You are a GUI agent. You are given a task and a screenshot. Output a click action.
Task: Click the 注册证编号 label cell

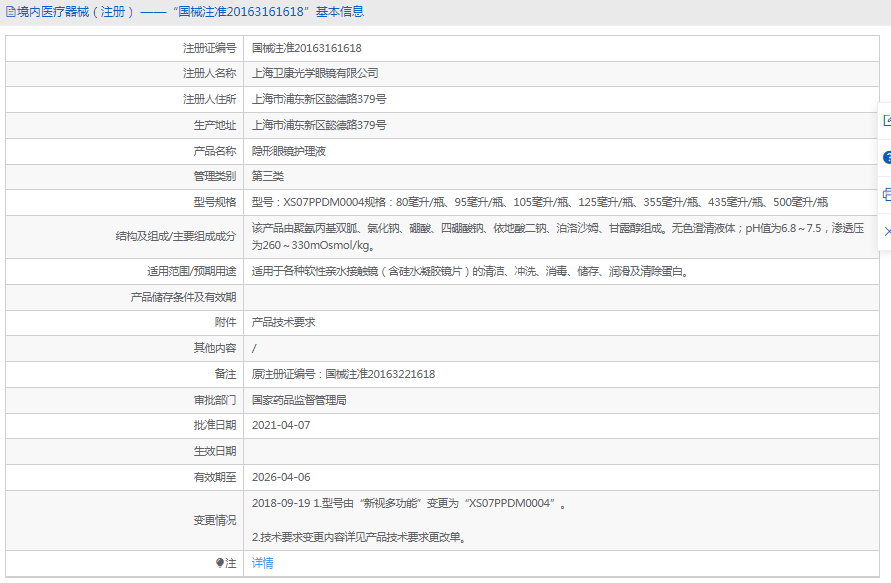click(124, 48)
